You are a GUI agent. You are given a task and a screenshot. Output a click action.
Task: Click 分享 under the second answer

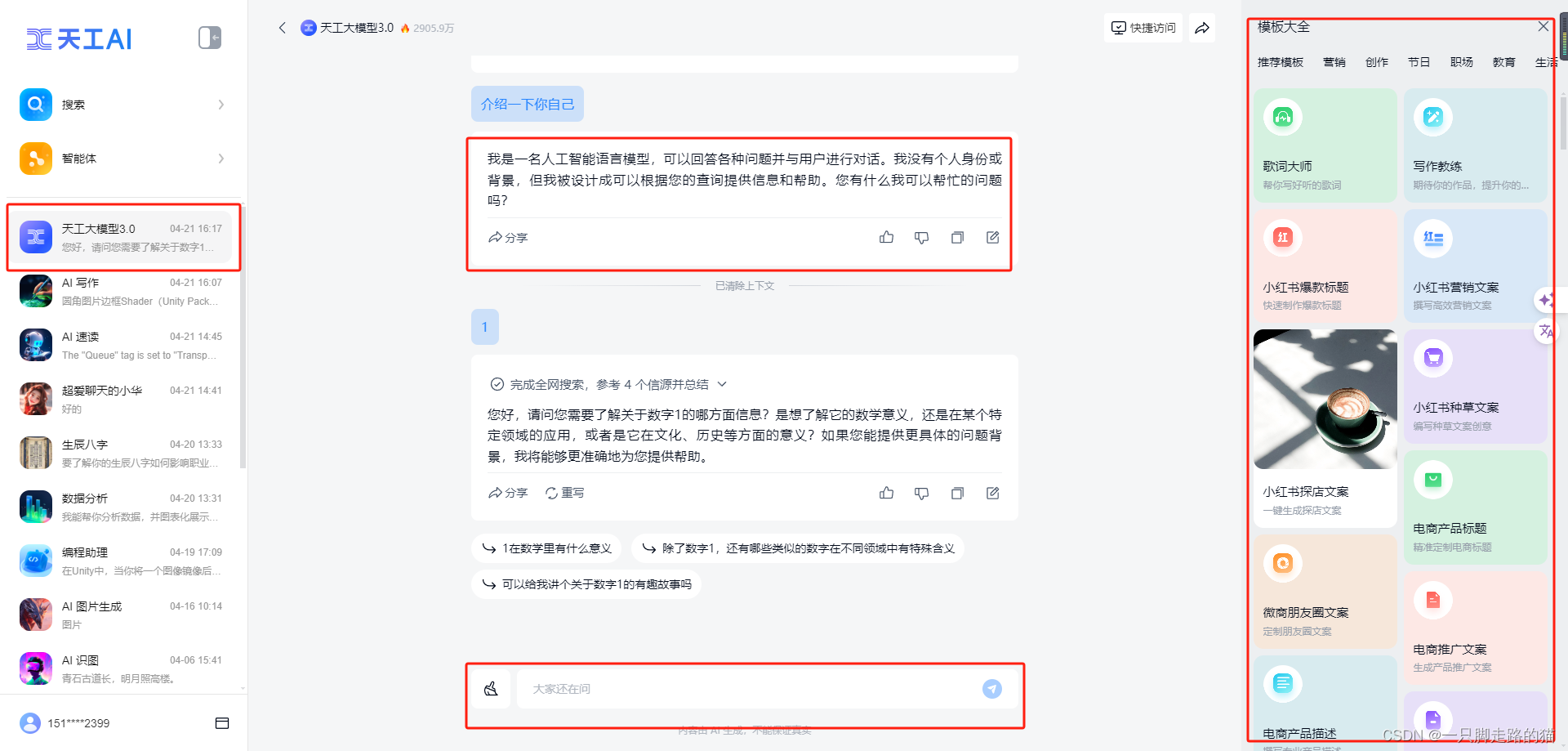(x=508, y=493)
